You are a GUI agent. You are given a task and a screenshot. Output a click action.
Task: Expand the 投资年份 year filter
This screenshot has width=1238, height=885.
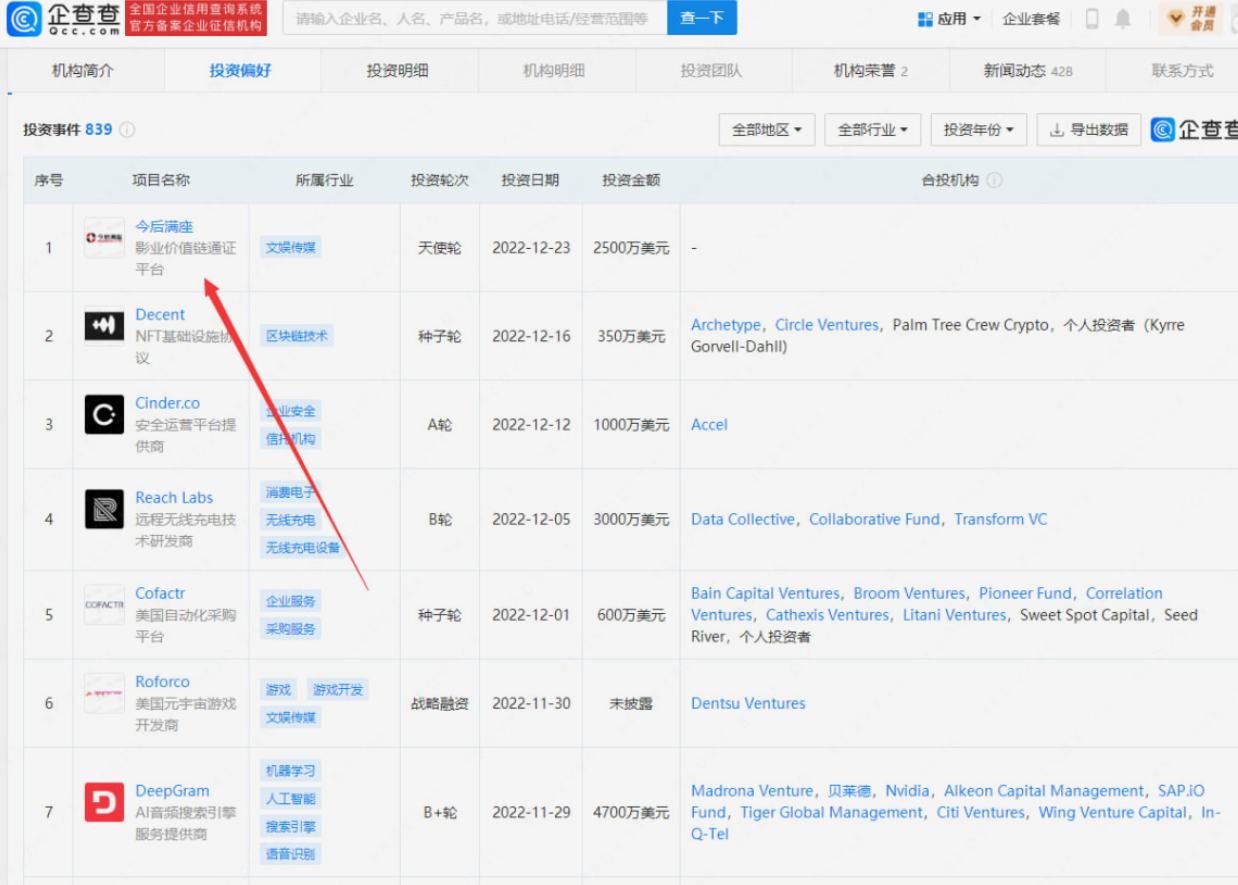coord(978,130)
